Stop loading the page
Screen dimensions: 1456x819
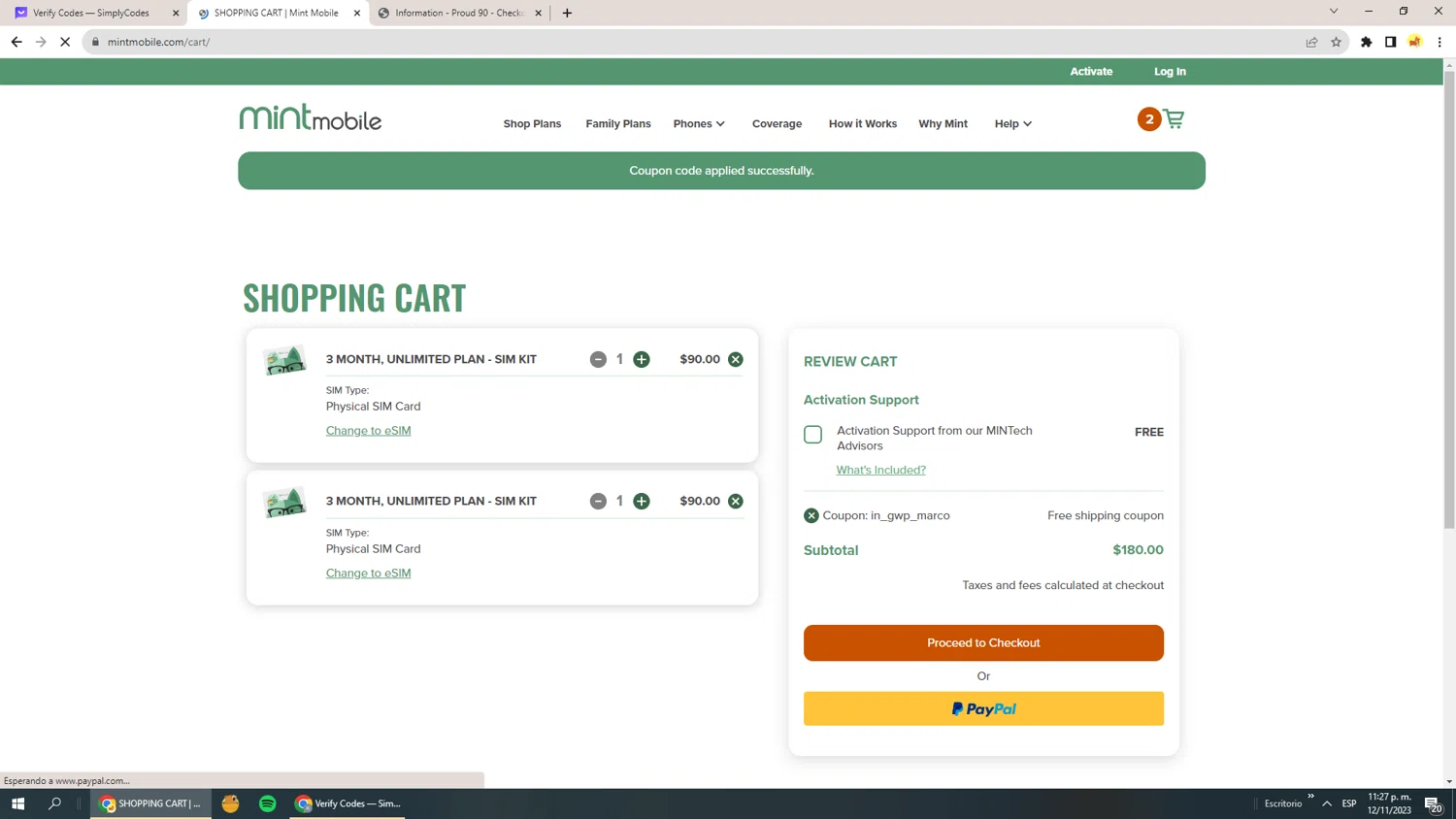point(65,42)
